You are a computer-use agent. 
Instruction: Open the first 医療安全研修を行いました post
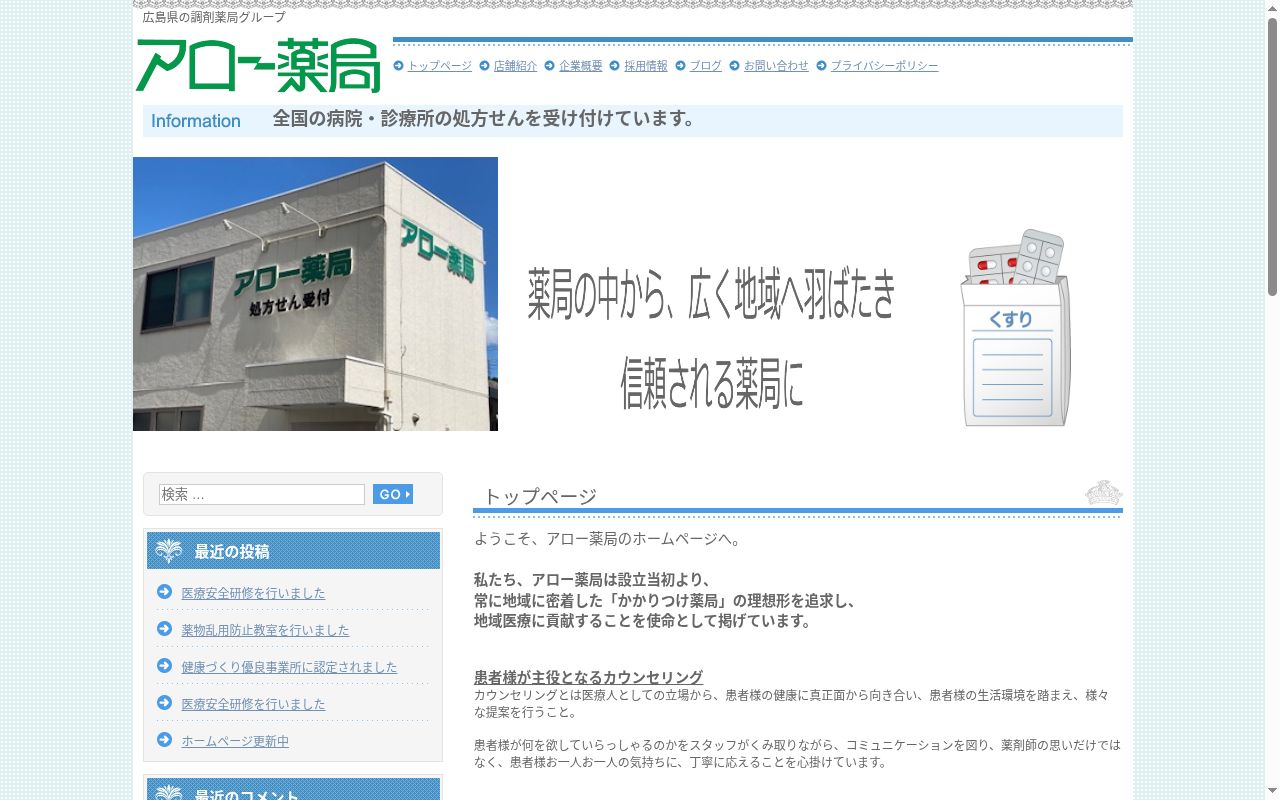pyautogui.click(x=253, y=593)
